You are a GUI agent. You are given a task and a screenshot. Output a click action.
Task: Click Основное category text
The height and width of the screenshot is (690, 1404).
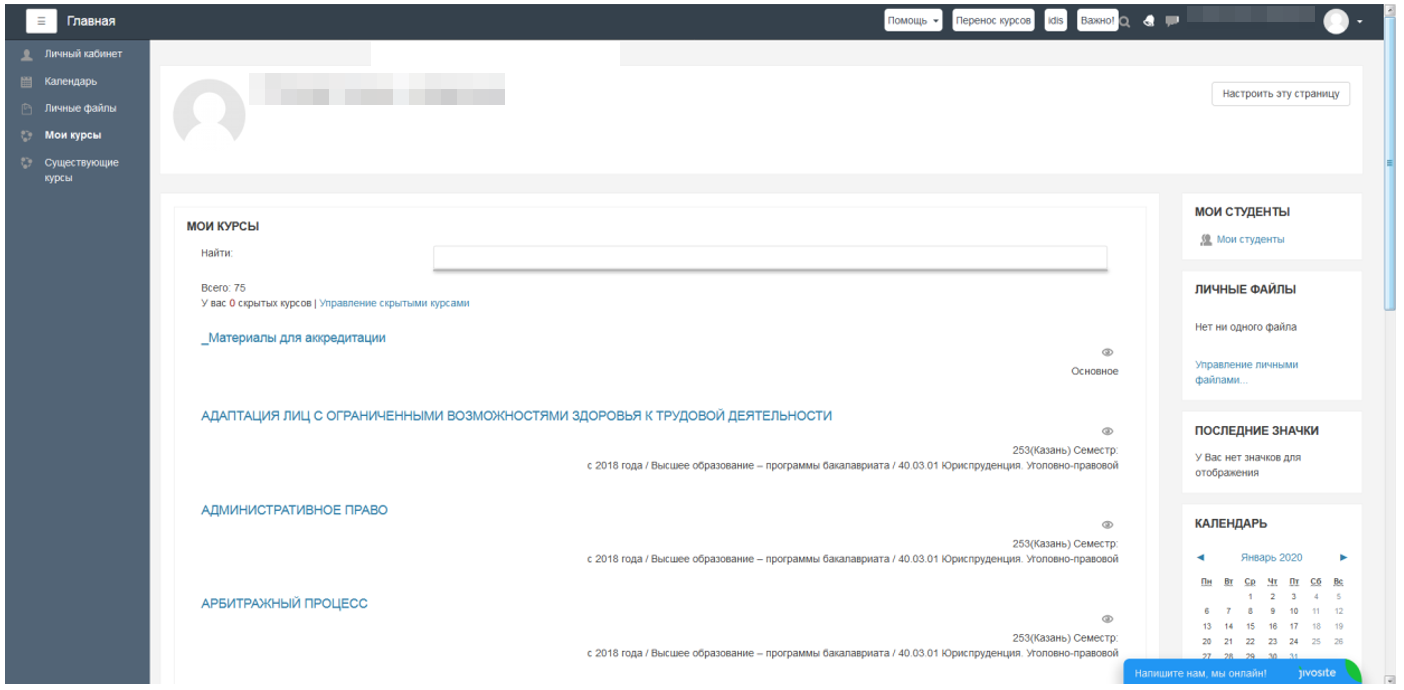coord(1095,372)
